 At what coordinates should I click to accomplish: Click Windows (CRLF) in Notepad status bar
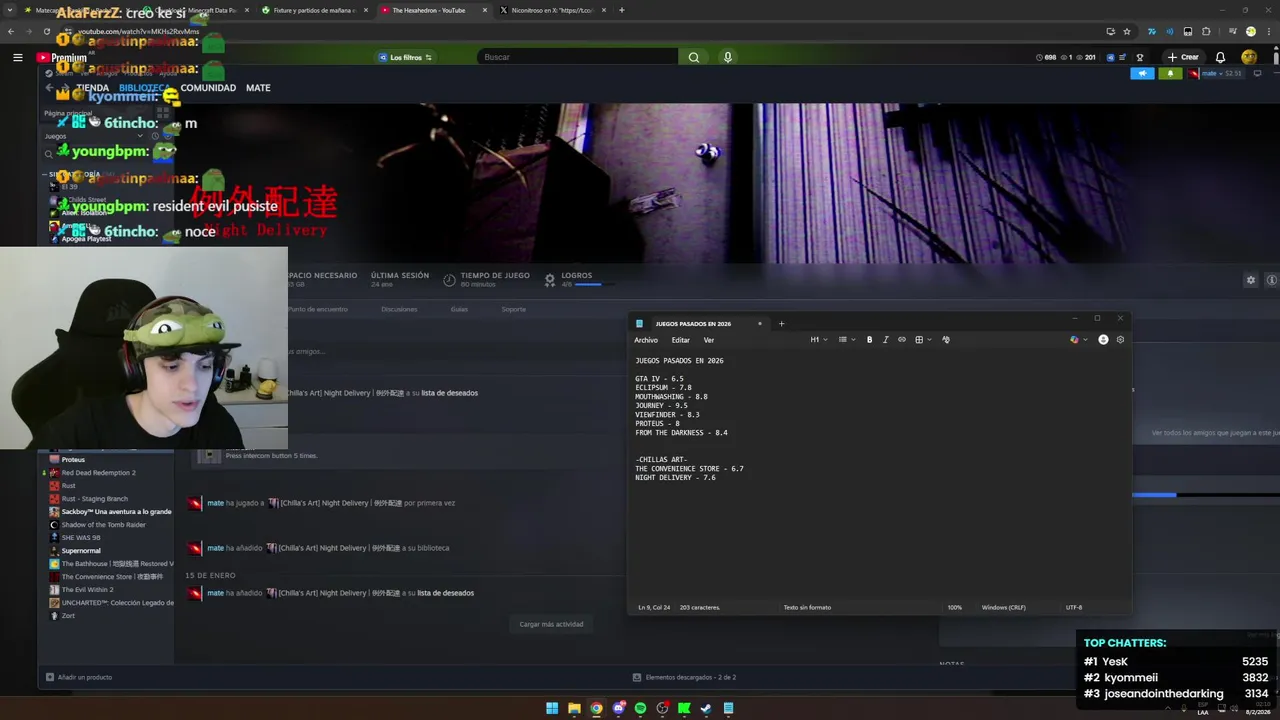click(x=1003, y=607)
